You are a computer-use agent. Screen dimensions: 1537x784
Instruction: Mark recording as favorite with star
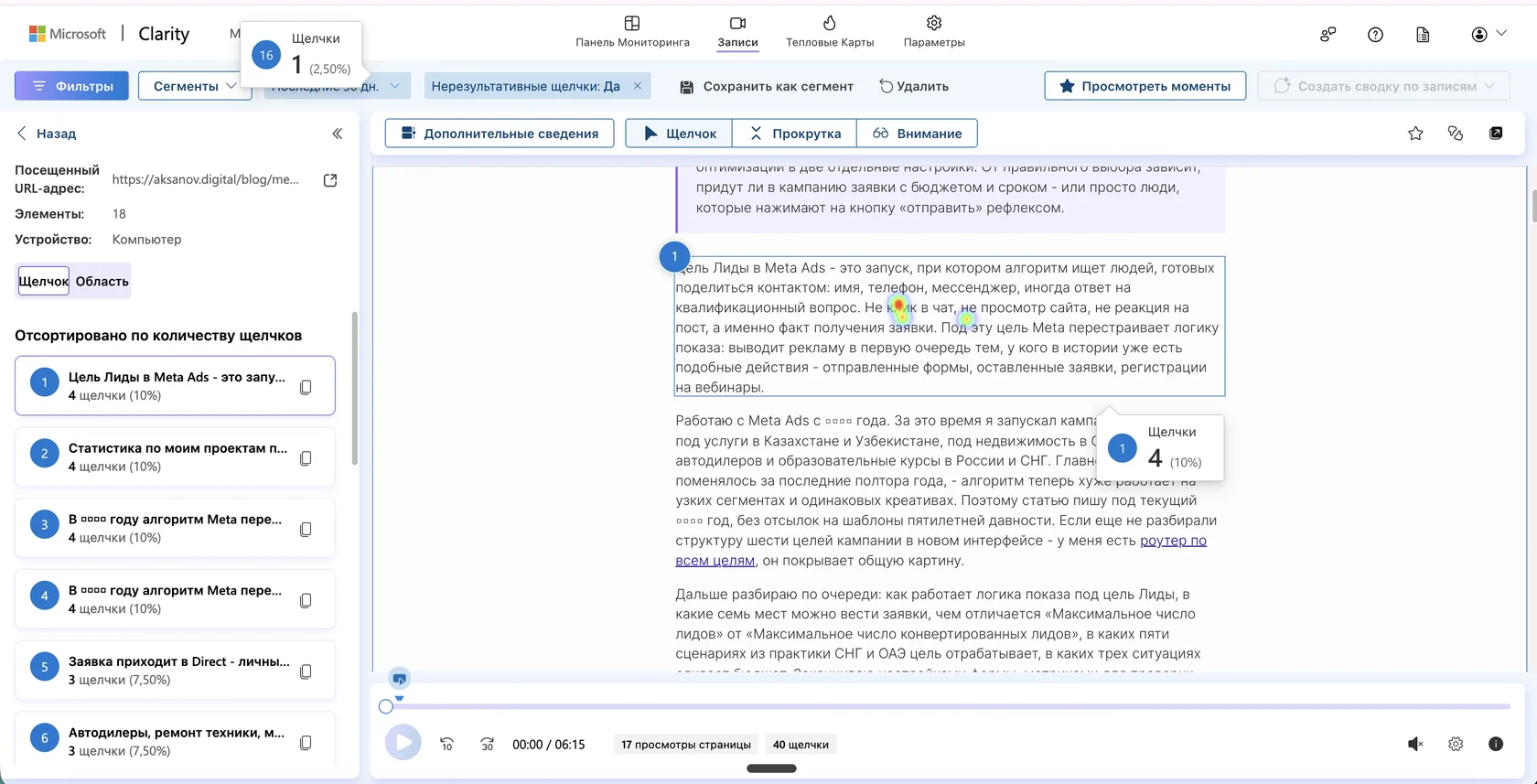coord(1415,134)
